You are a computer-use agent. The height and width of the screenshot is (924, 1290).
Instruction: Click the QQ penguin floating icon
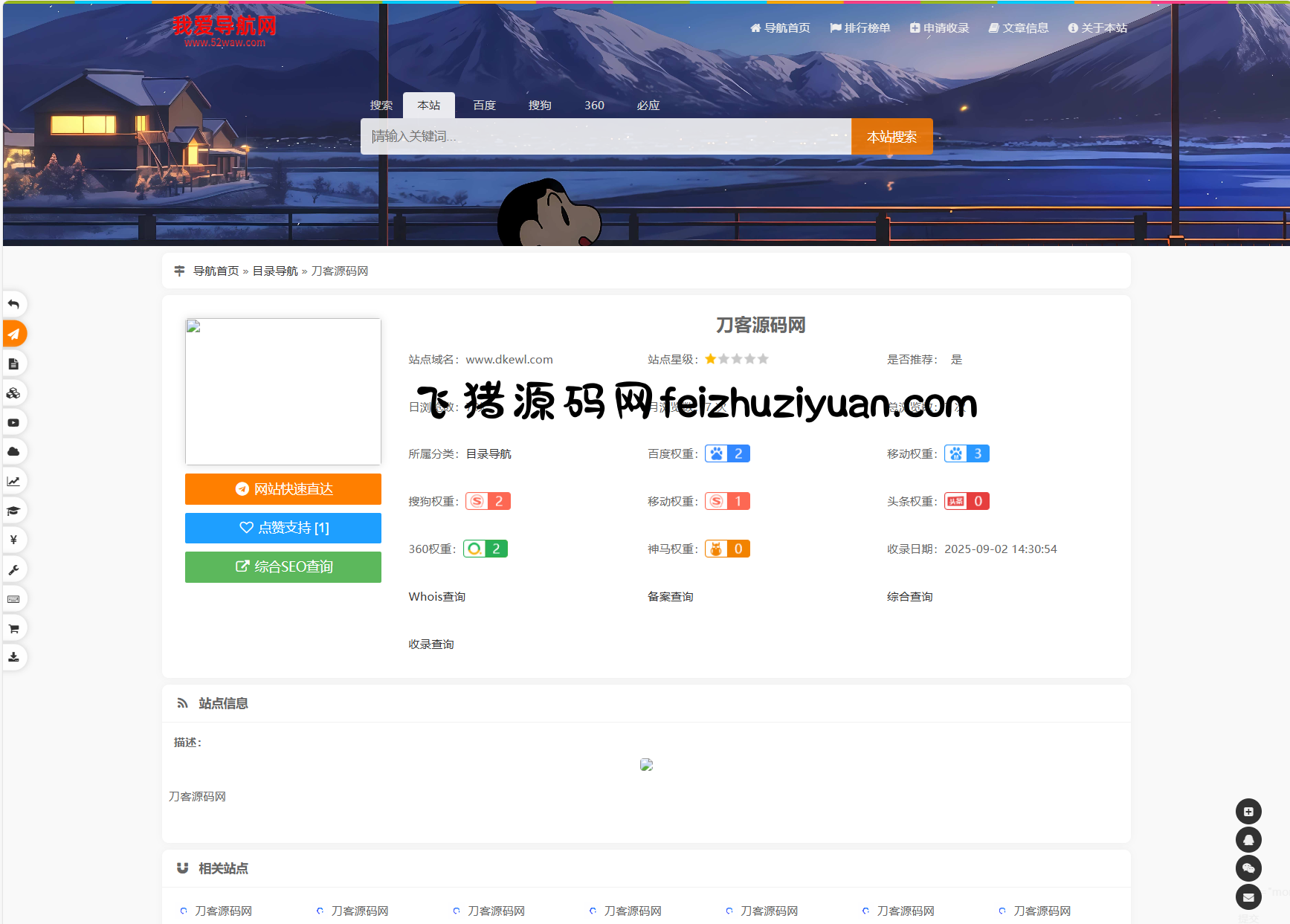pos(1248,840)
